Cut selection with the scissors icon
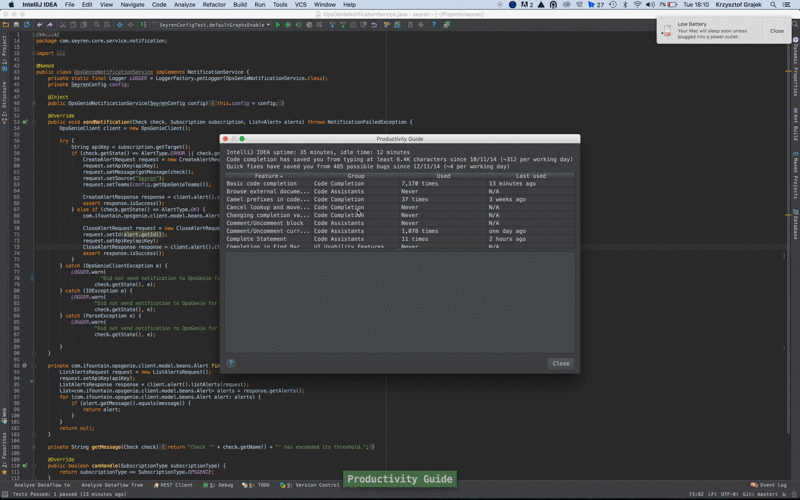800x500 pixels. point(62,24)
